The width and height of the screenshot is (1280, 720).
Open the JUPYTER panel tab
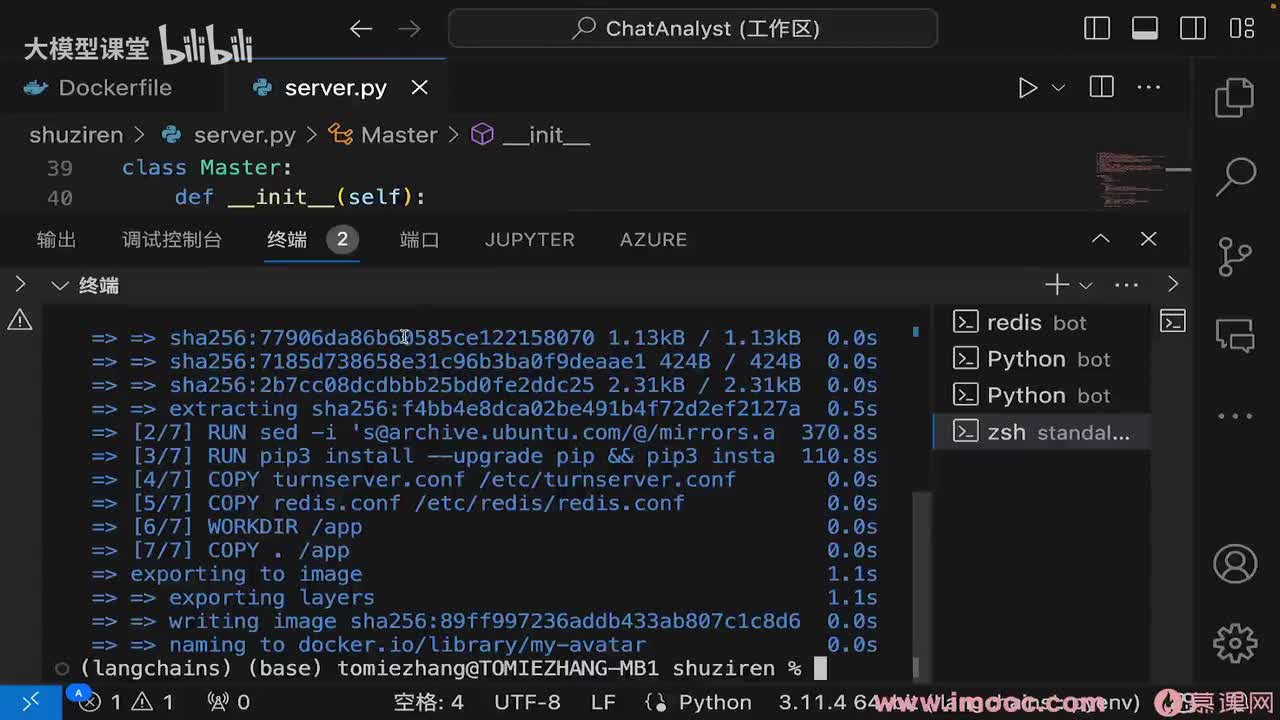pyautogui.click(x=530, y=240)
